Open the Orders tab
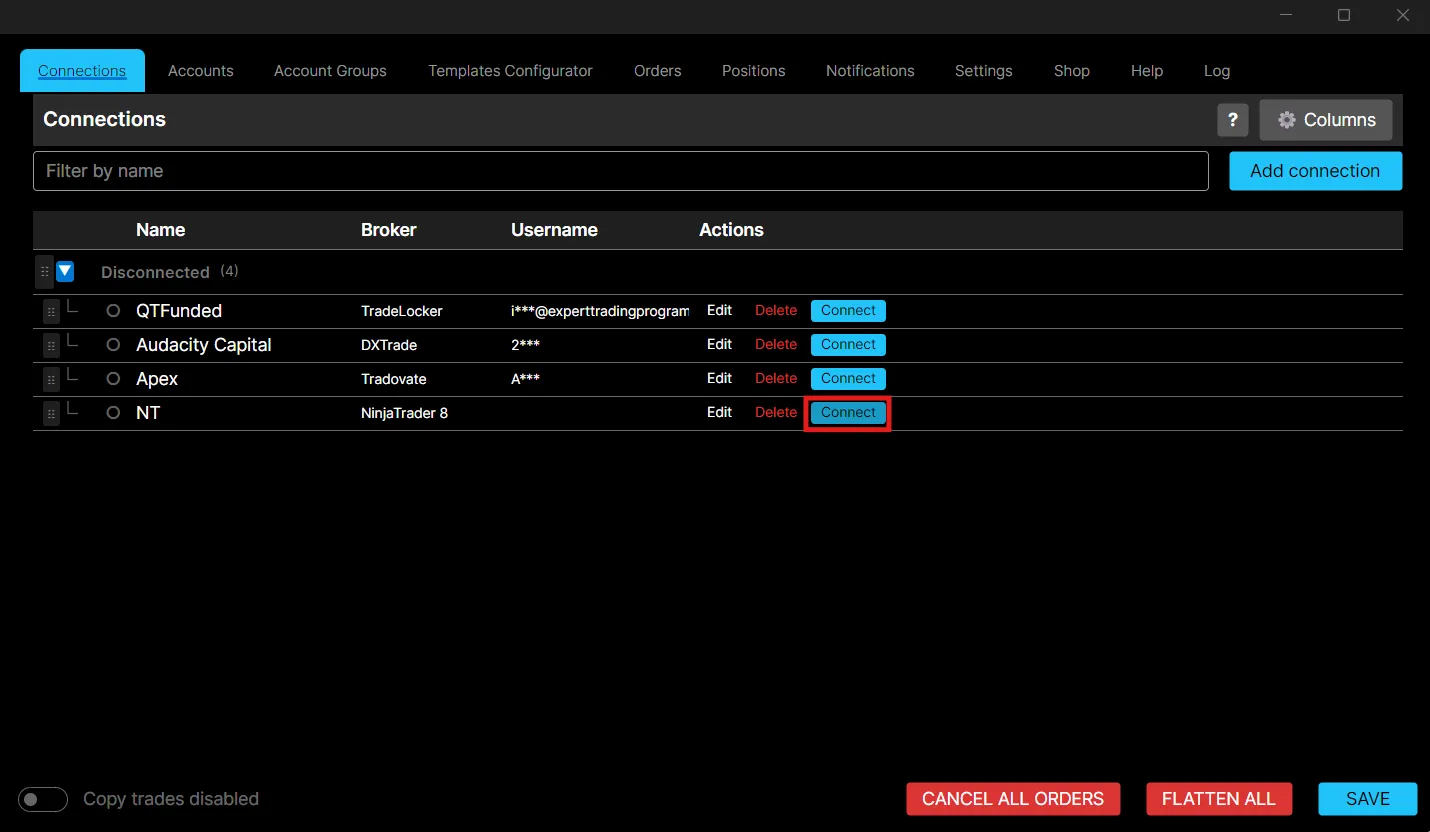The image size is (1430, 832). point(658,71)
